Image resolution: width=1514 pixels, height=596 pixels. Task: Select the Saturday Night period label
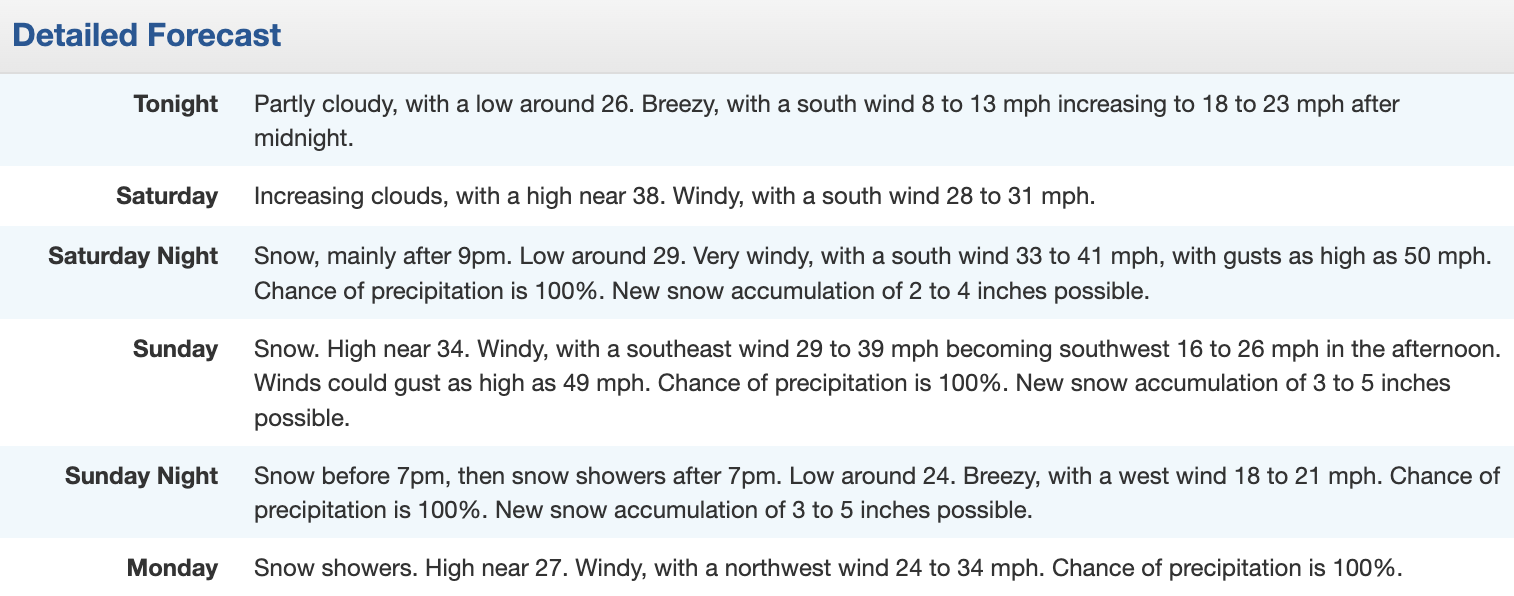click(133, 256)
